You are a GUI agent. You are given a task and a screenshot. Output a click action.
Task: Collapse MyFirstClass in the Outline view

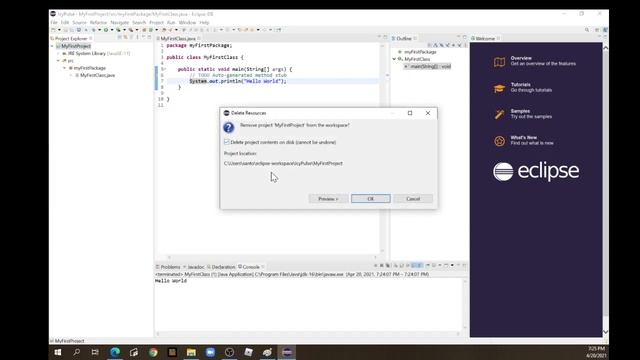coord(394,59)
